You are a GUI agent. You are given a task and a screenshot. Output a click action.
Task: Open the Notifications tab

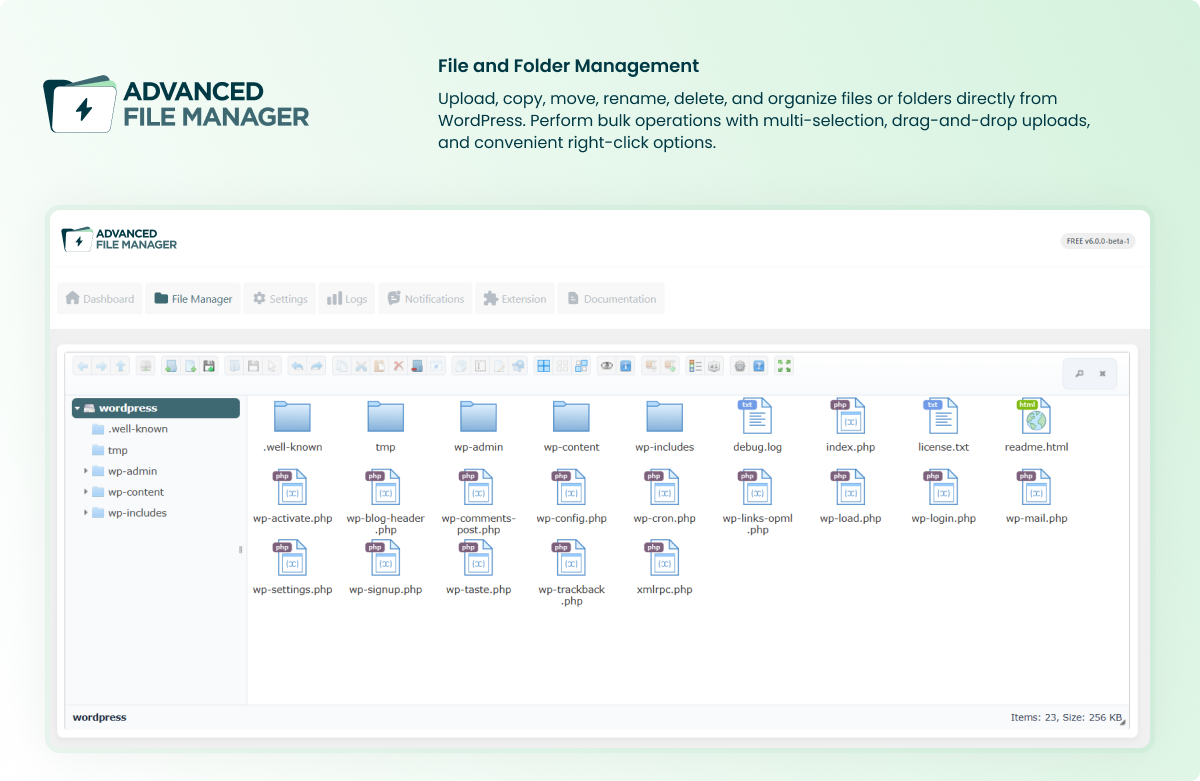425,299
